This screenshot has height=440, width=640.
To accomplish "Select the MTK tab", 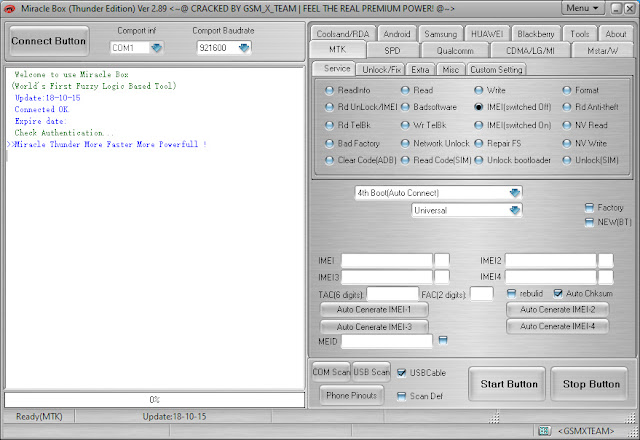I will [x=338, y=49].
